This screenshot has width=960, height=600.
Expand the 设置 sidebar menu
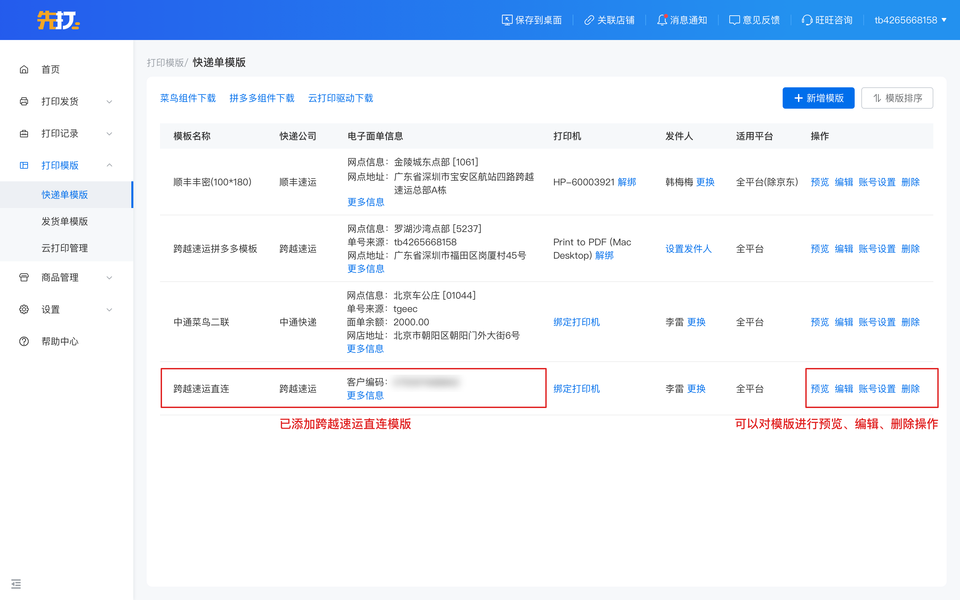pyautogui.click(x=109, y=310)
